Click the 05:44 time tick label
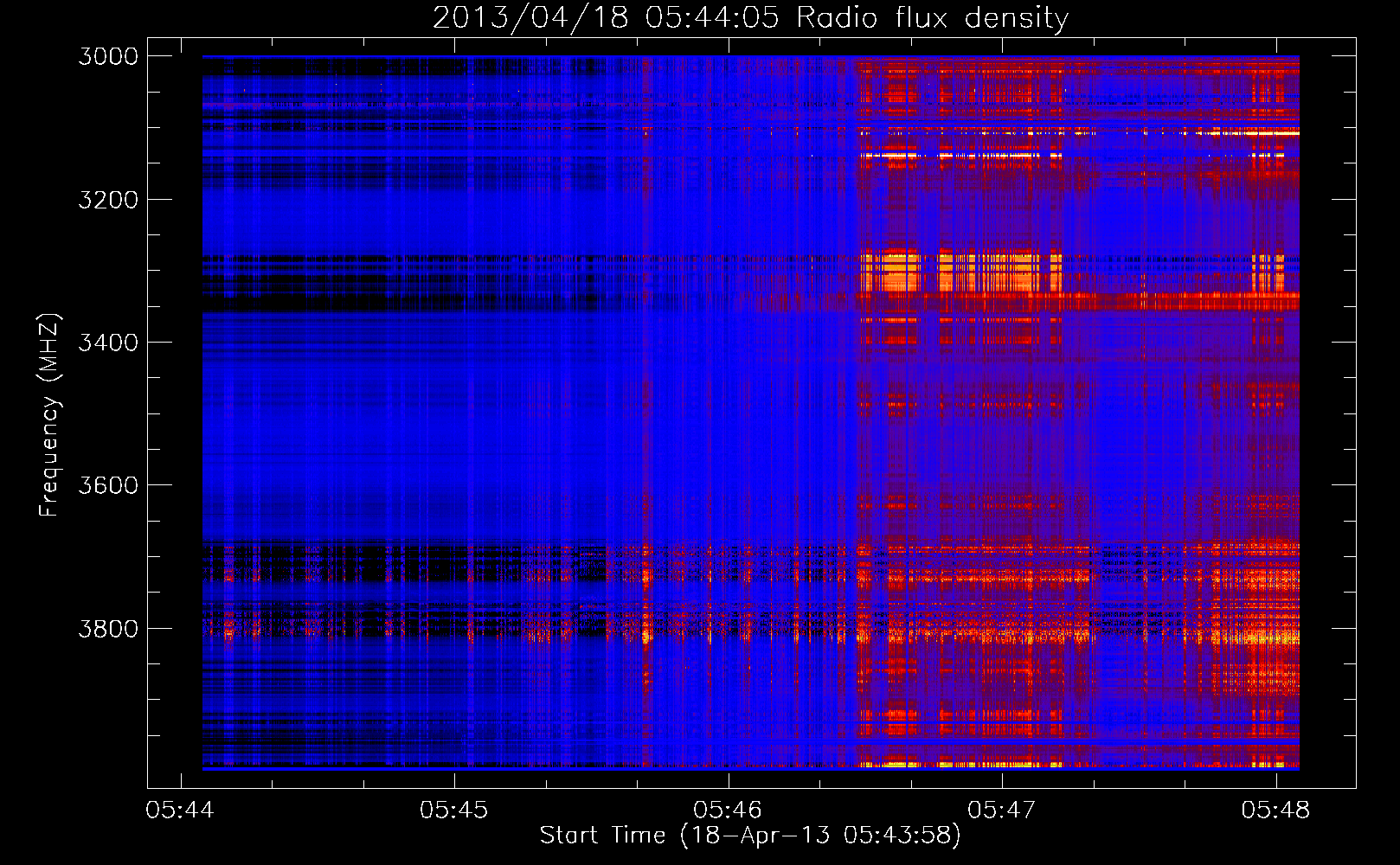The height and width of the screenshot is (865, 1400). [180, 810]
